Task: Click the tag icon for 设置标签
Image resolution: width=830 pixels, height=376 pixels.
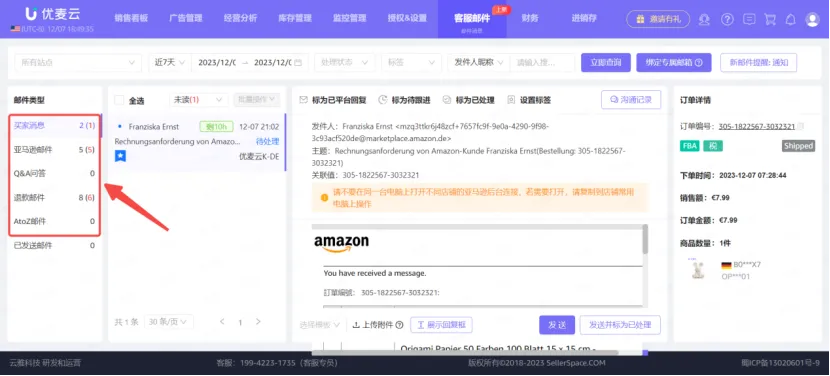Action: pyautogui.click(x=511, y=100)
